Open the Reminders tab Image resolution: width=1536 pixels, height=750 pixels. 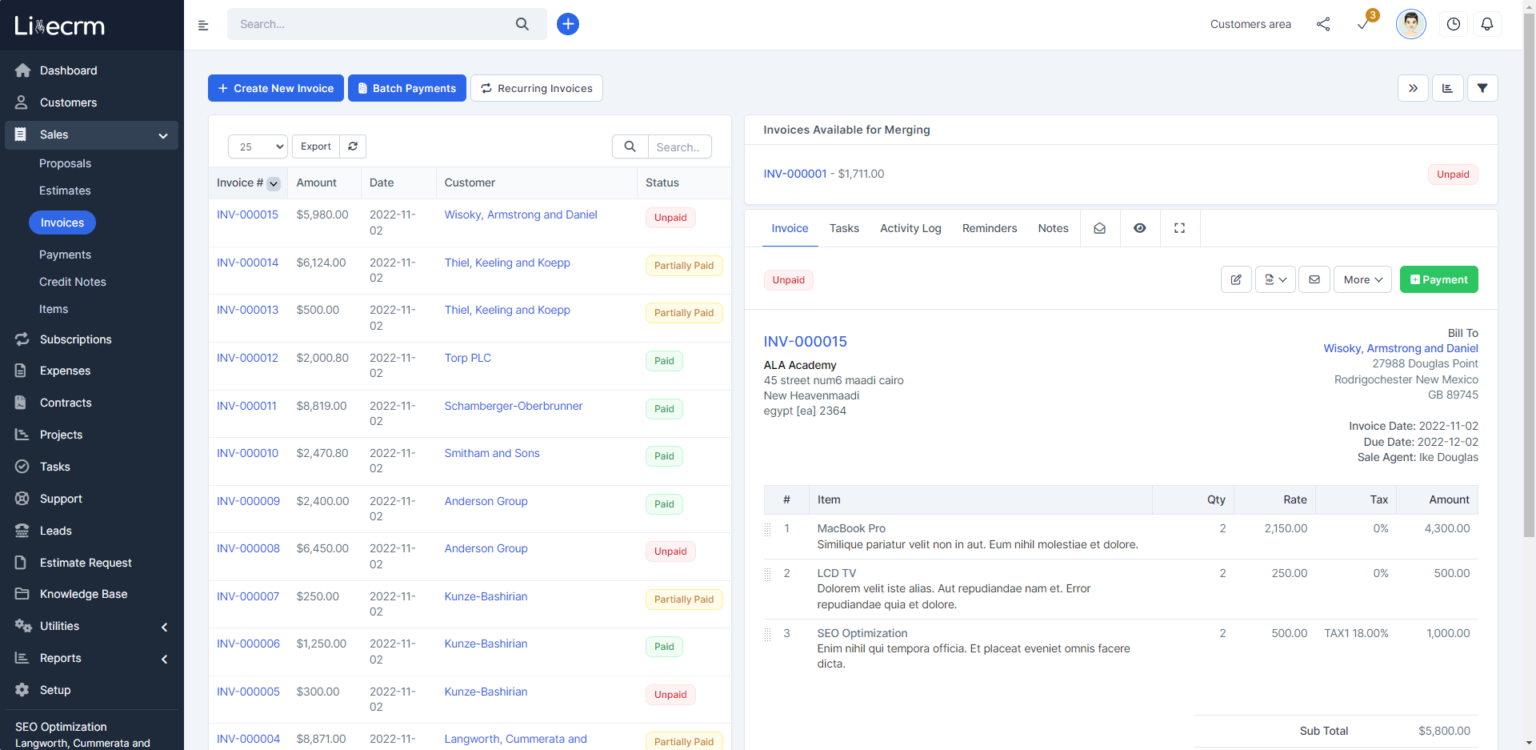pyautogui.click(x=989, y=228)
